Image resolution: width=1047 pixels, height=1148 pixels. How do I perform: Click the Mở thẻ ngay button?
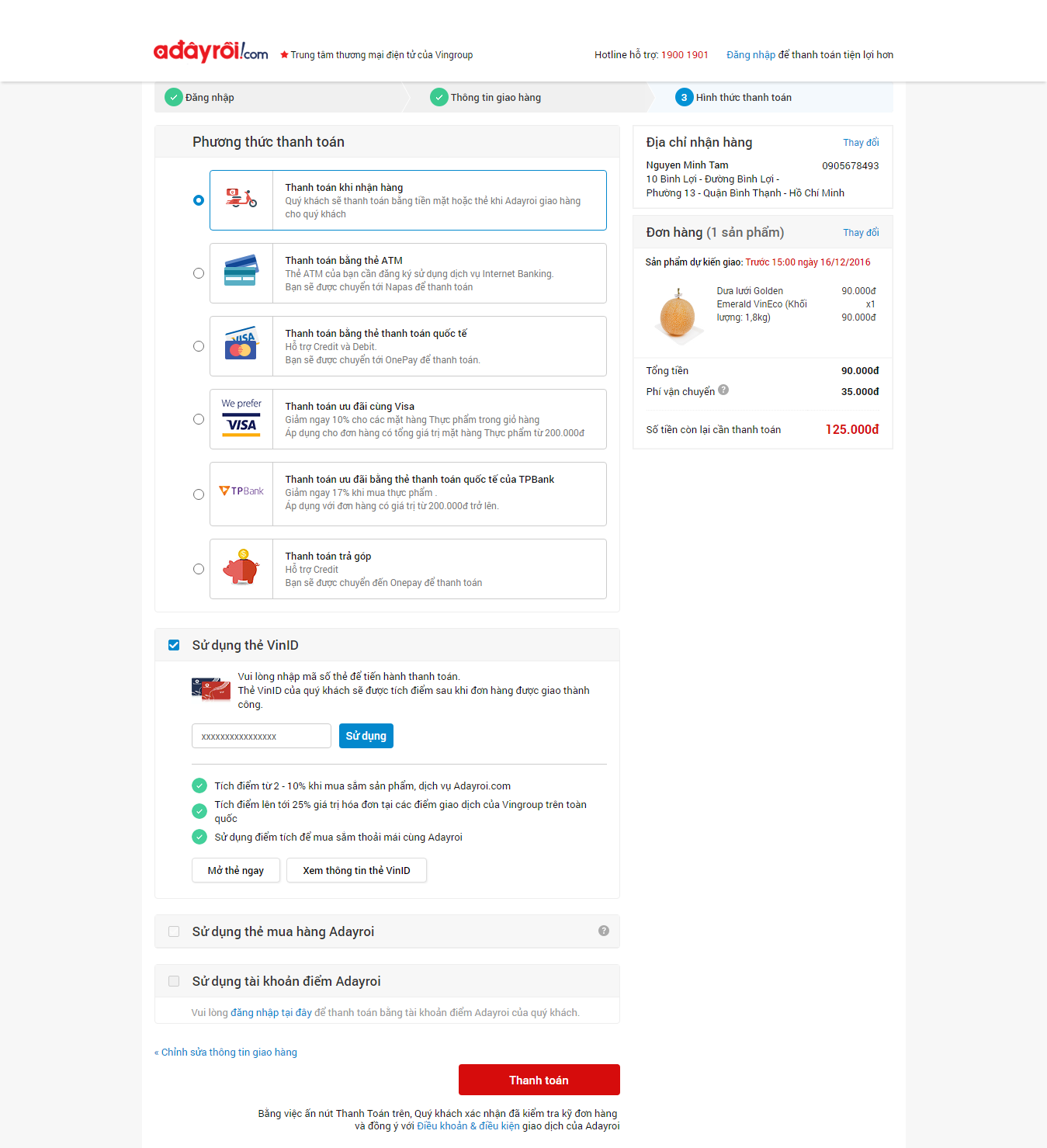[235, 870]
